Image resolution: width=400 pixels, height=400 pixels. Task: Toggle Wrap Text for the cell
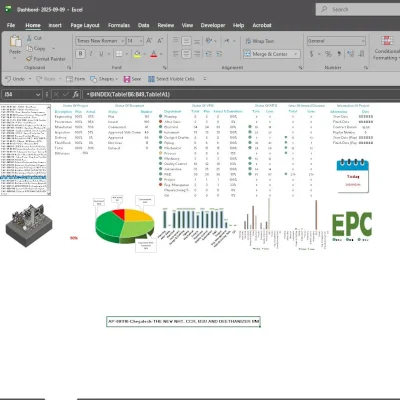pyautogui.click(x=260, y=41)
